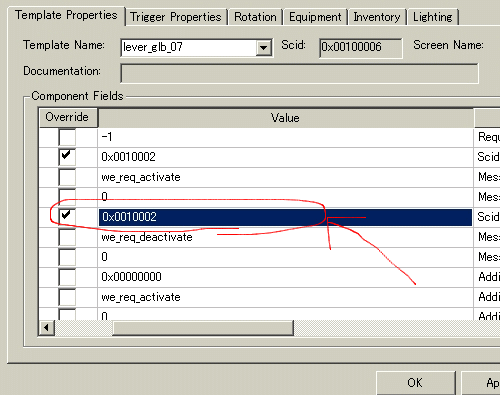
Task: Switch to the Trigger Properties tab
Action: (x=176, y=17)
